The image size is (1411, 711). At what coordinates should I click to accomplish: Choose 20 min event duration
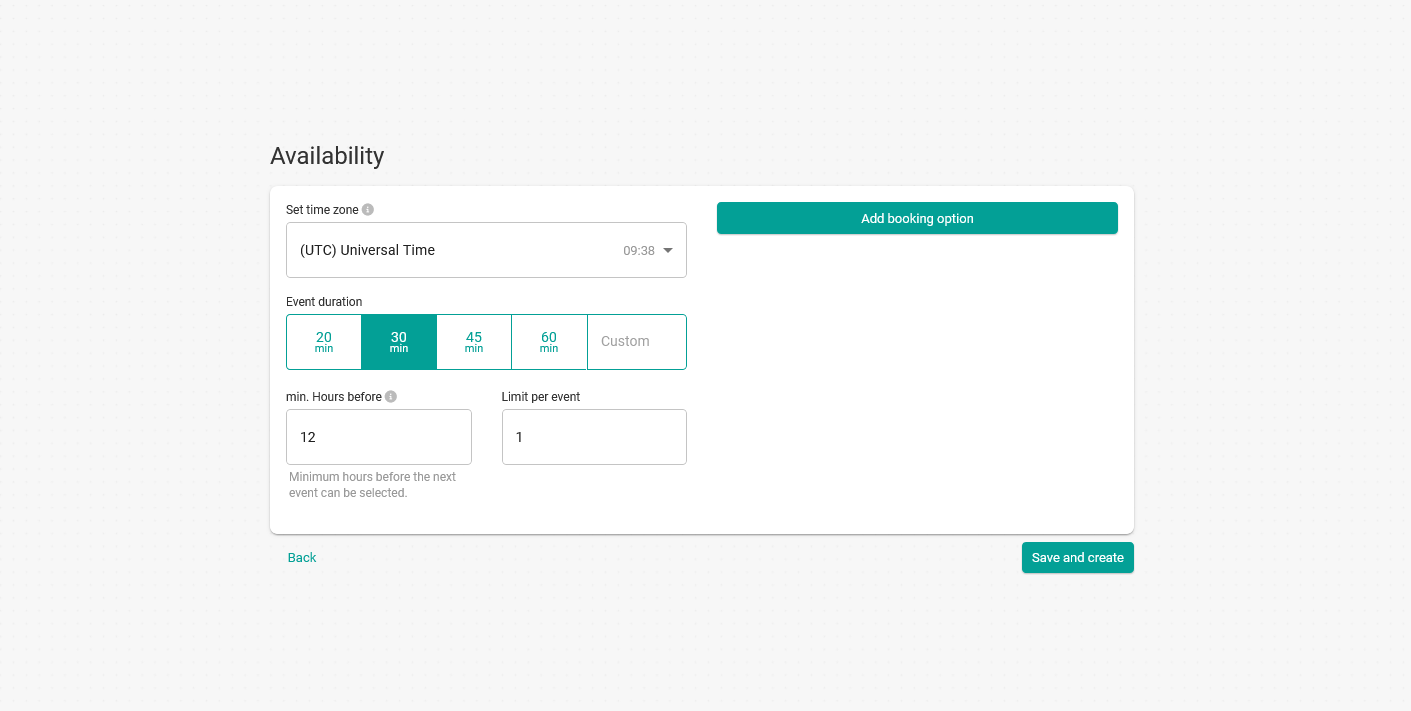coord(324,342)
